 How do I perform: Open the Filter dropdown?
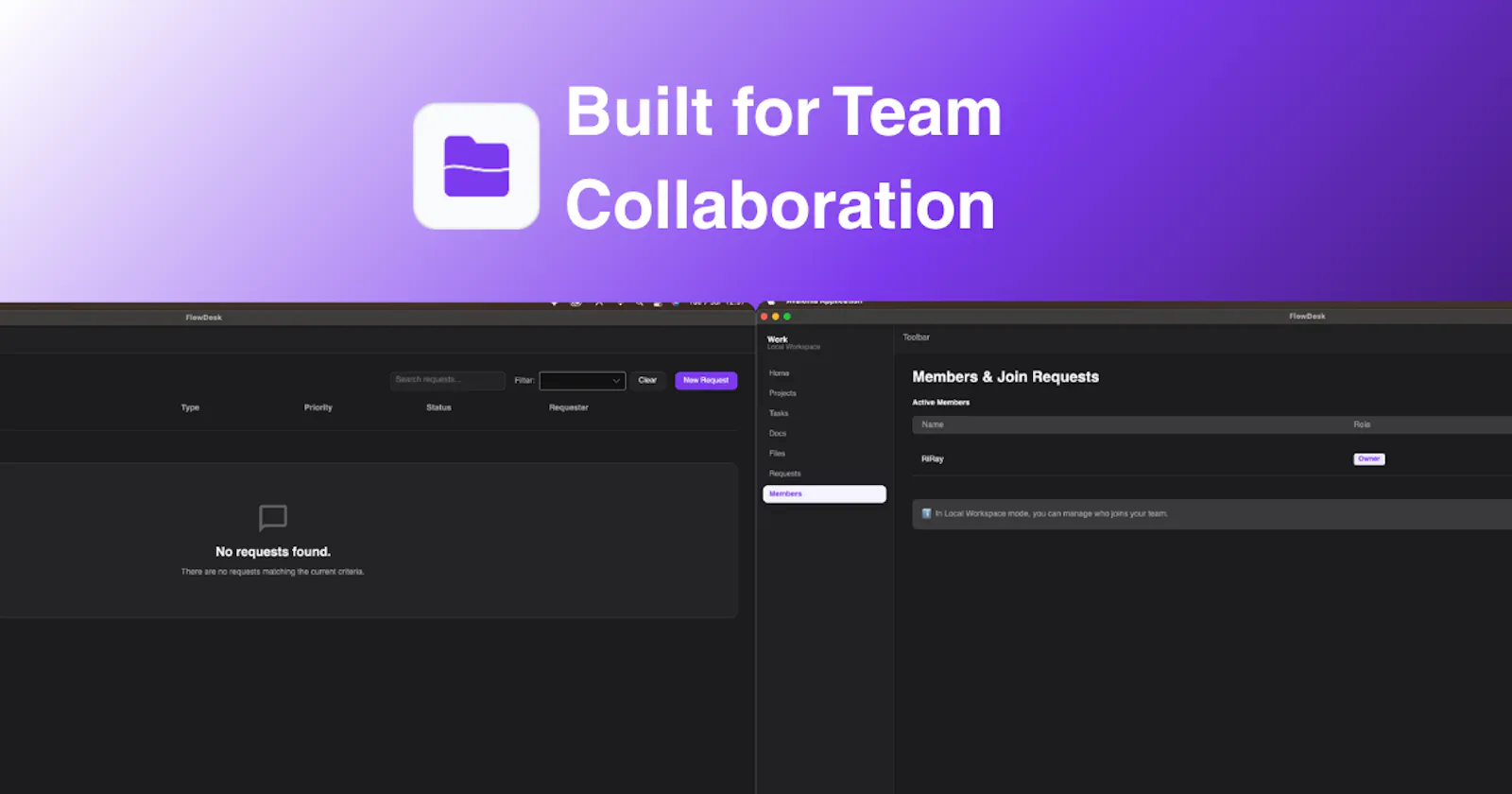pyautogui.click(x=582, y=381)
